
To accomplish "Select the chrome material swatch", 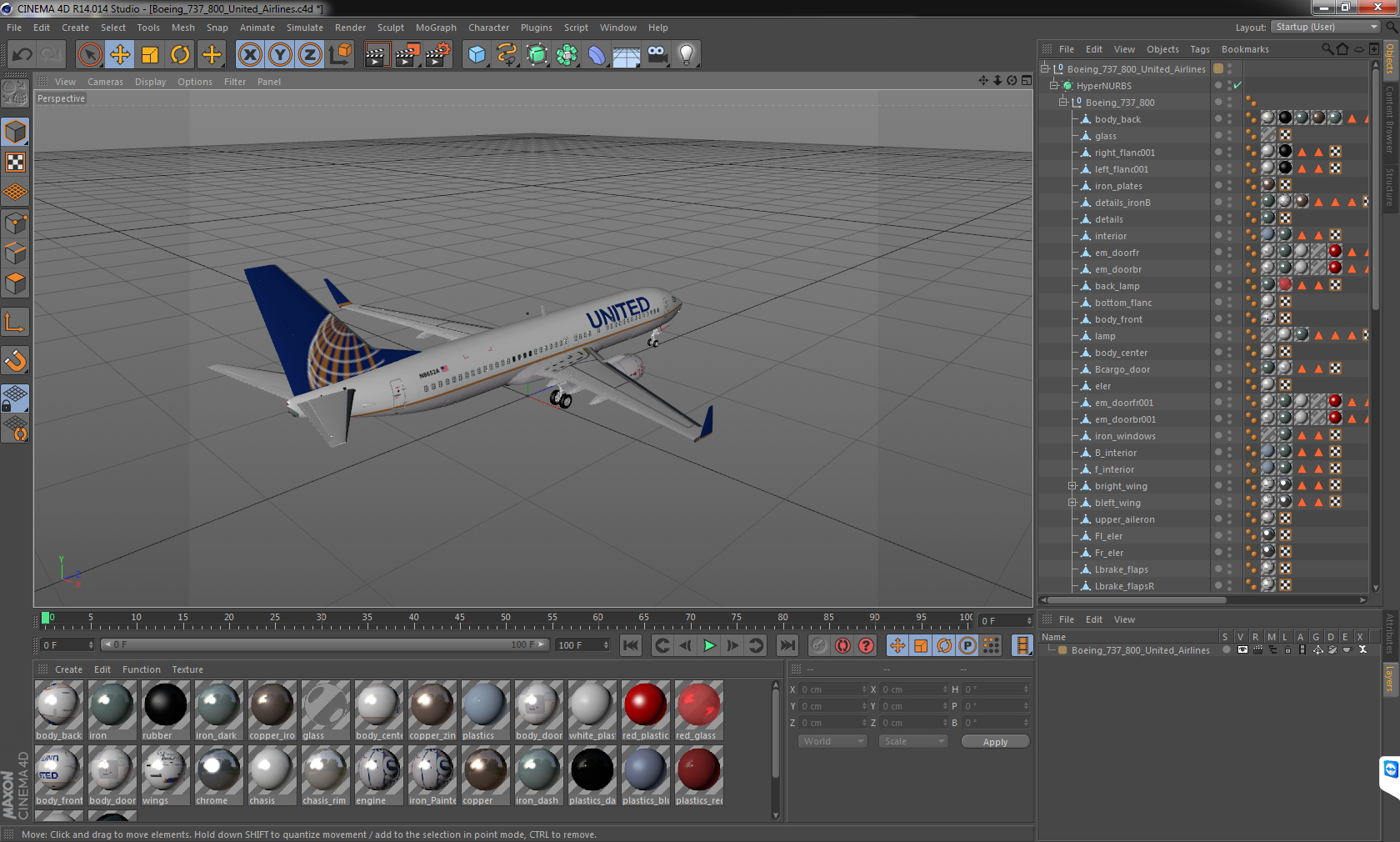I will point(218,775).
